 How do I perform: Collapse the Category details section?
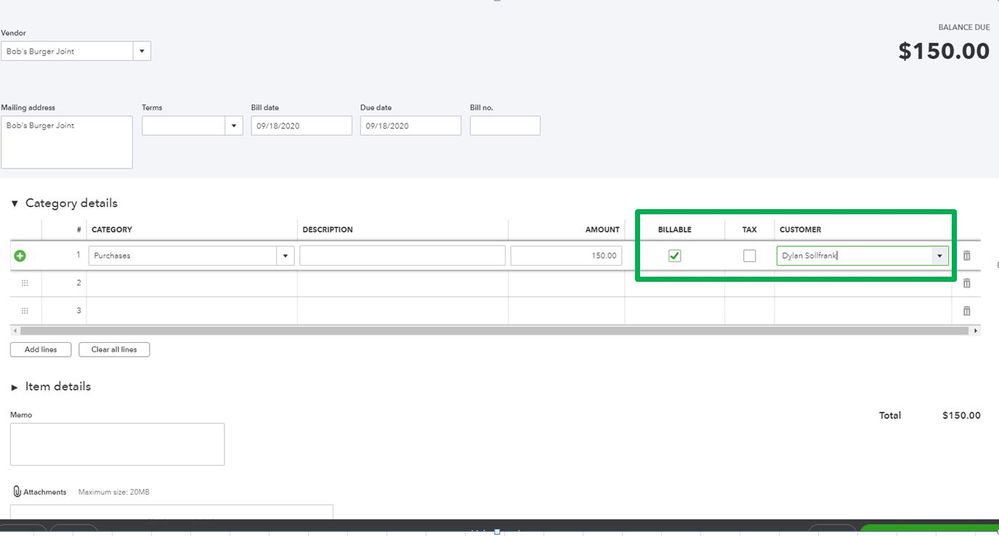click(x=14, y=203)
